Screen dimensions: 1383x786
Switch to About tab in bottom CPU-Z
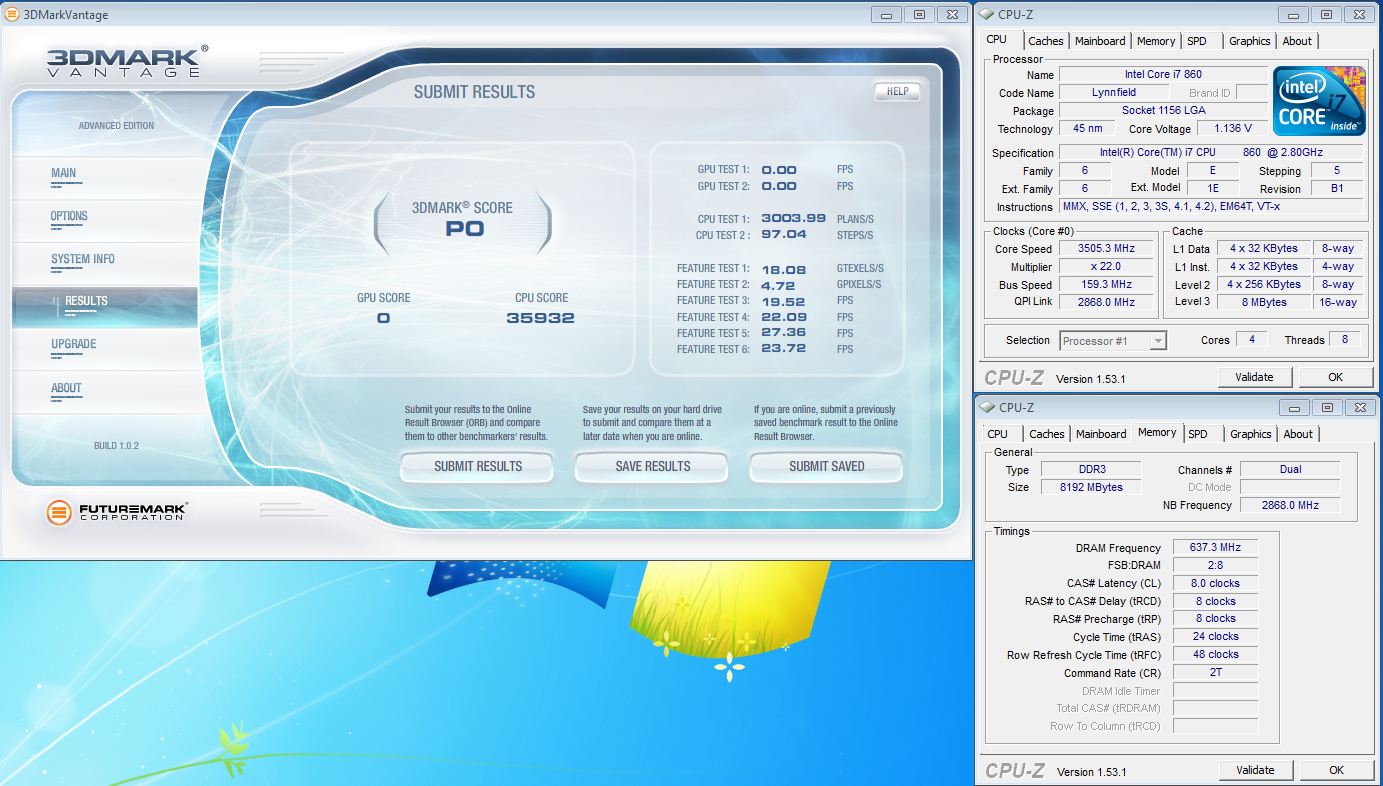[1298, 434]
